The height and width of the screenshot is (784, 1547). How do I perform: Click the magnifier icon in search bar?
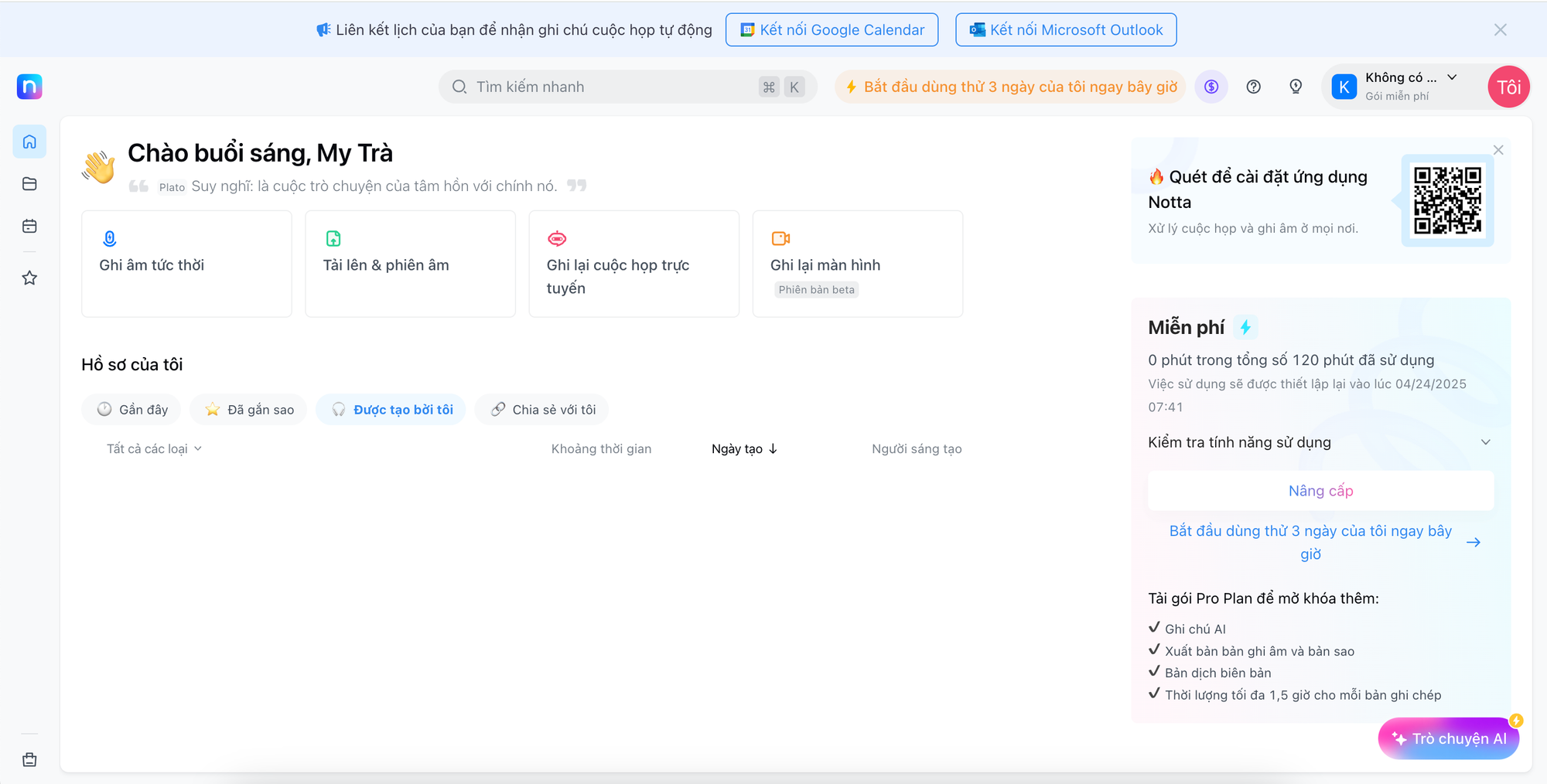(459, 87)
